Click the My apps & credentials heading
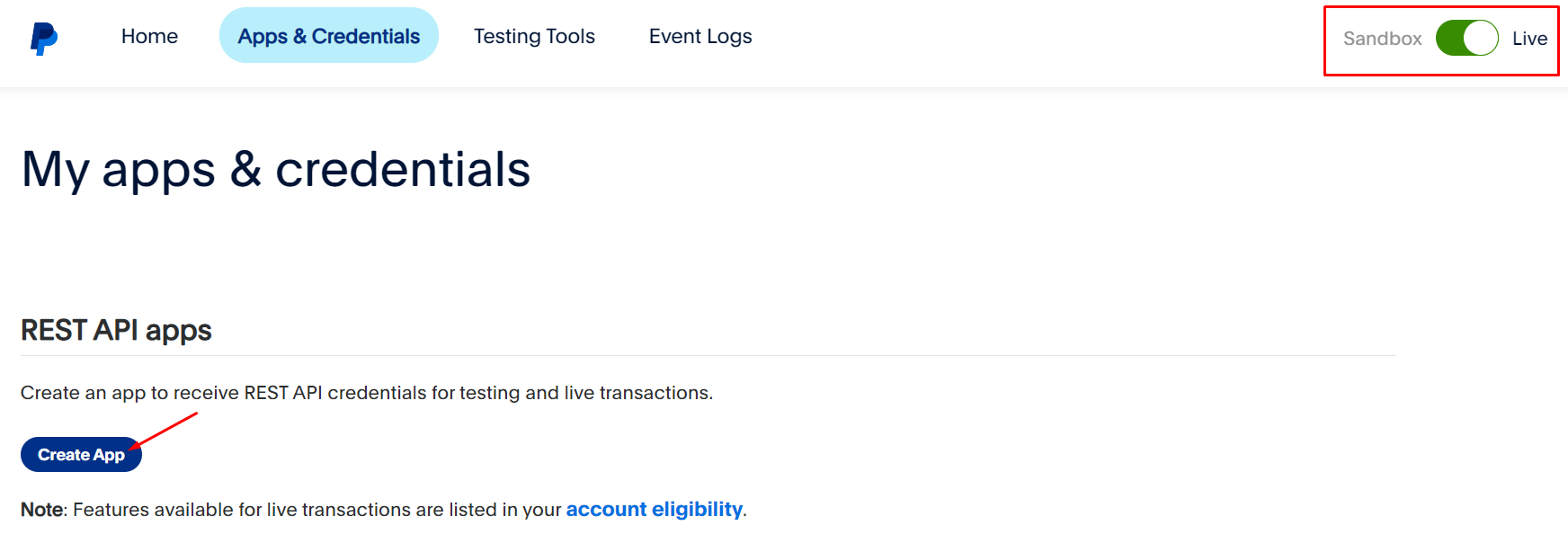1568x534 pixels. tap(276, 169)
